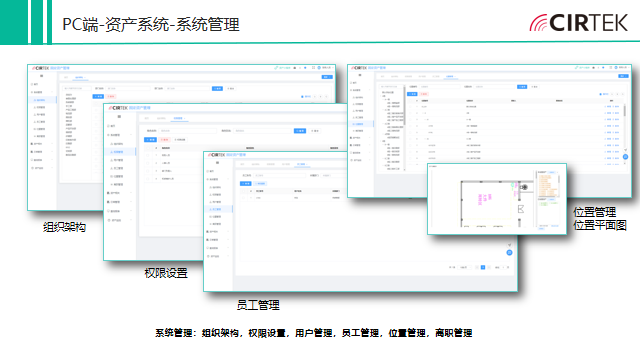
Task: Click hamburger menu icon in 员工管理 screenshot
Action: pos(218,163)
